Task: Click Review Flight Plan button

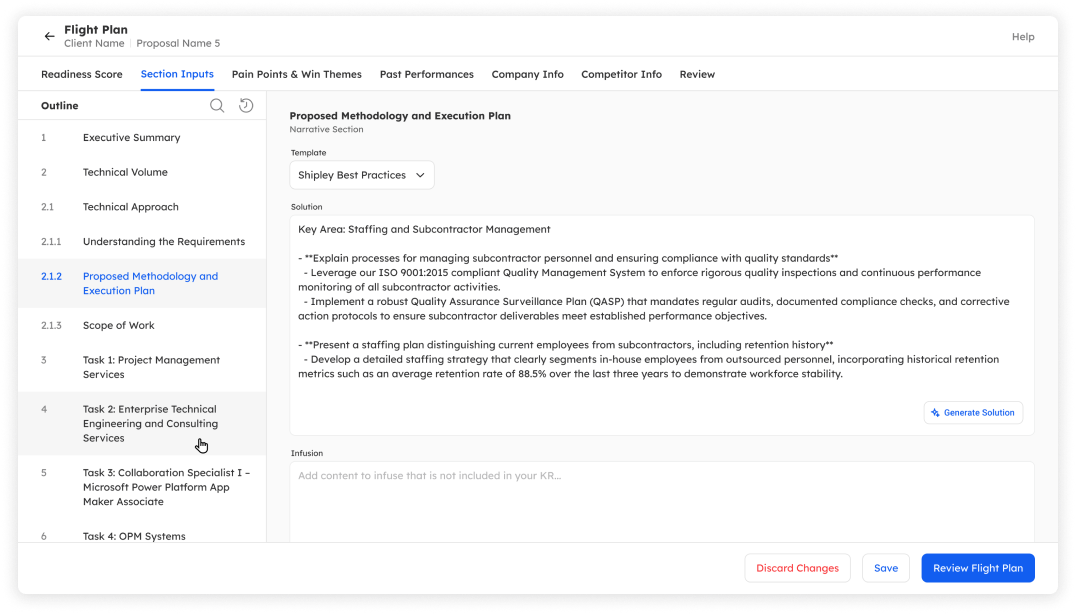Action: (978, 568)
